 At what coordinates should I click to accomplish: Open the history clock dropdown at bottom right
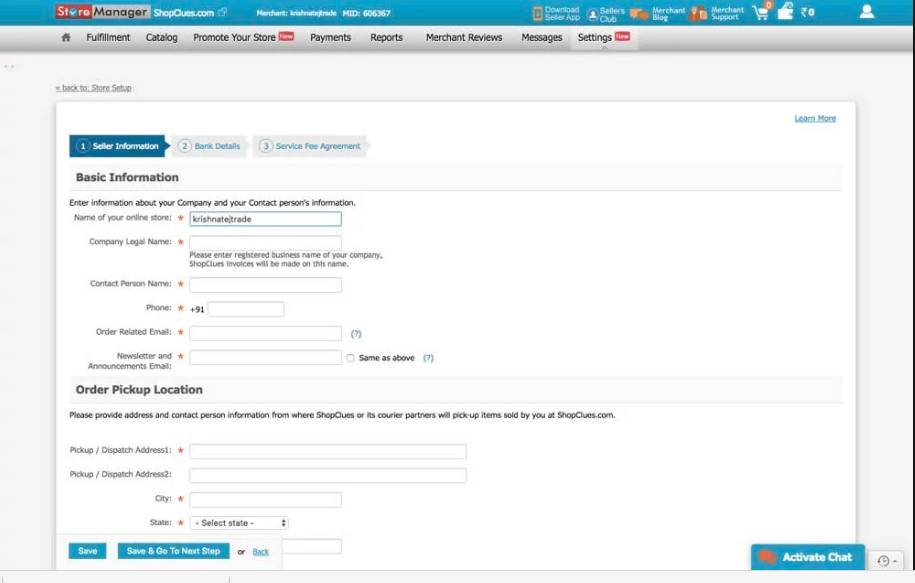pyautogui.click(x=886, y=561)
